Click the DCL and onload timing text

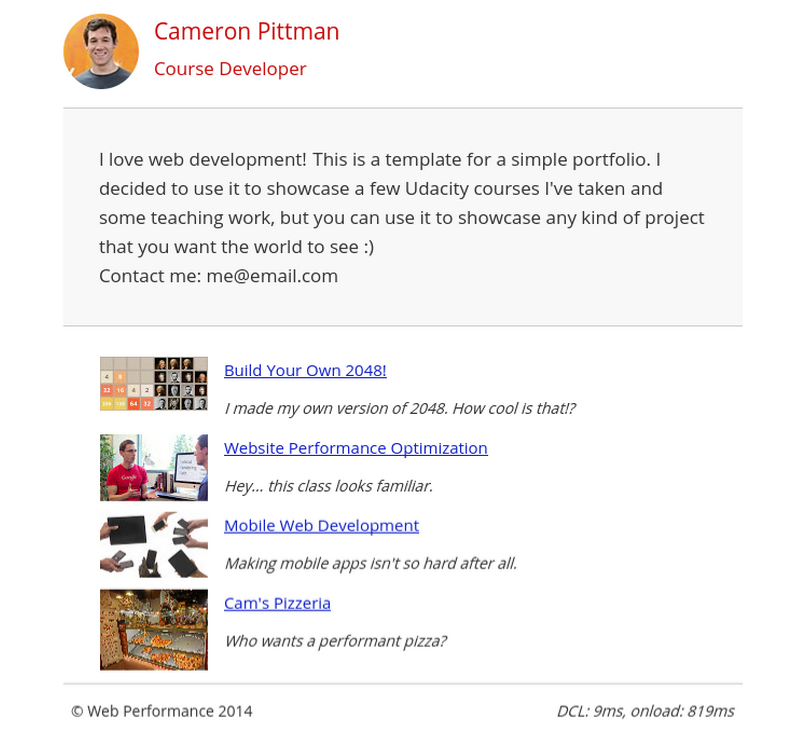point(645,711)
